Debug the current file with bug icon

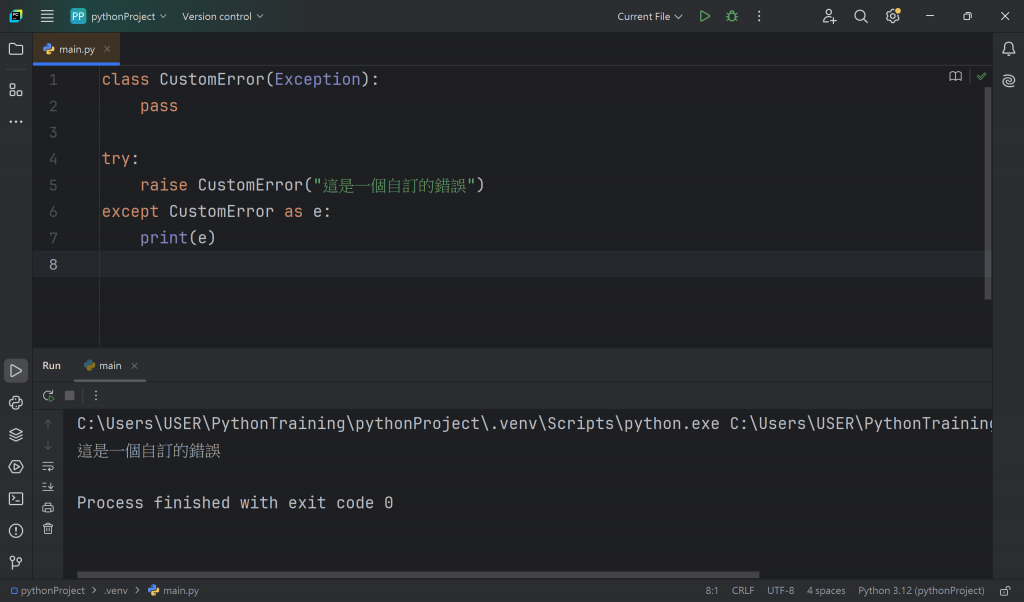coord(732,16)
